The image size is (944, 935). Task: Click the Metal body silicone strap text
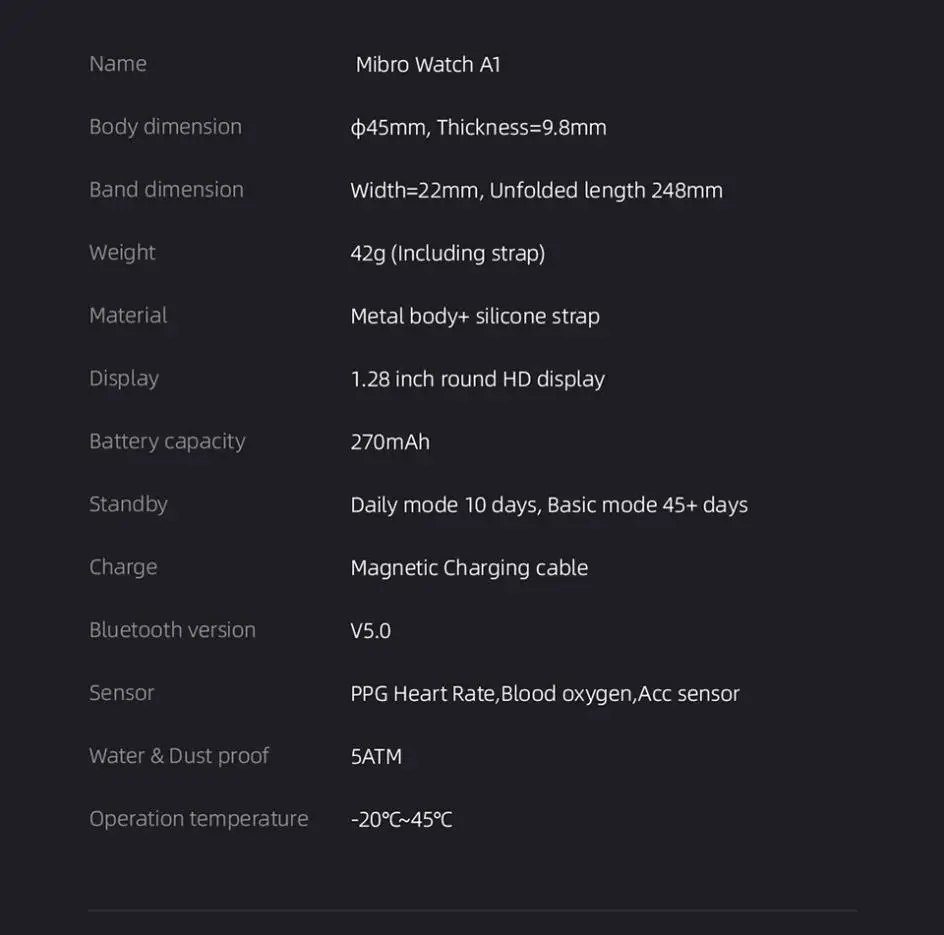pyautogui.click(x=475, y=317)
